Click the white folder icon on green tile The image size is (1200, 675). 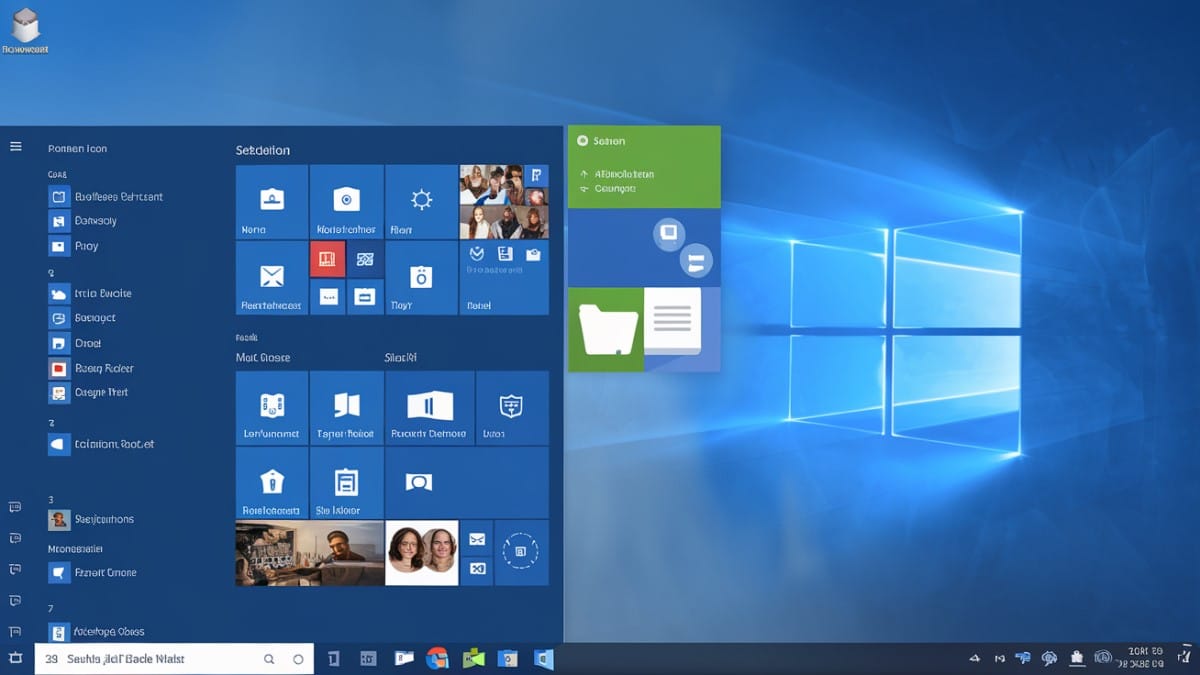click(x=608, y=329)
